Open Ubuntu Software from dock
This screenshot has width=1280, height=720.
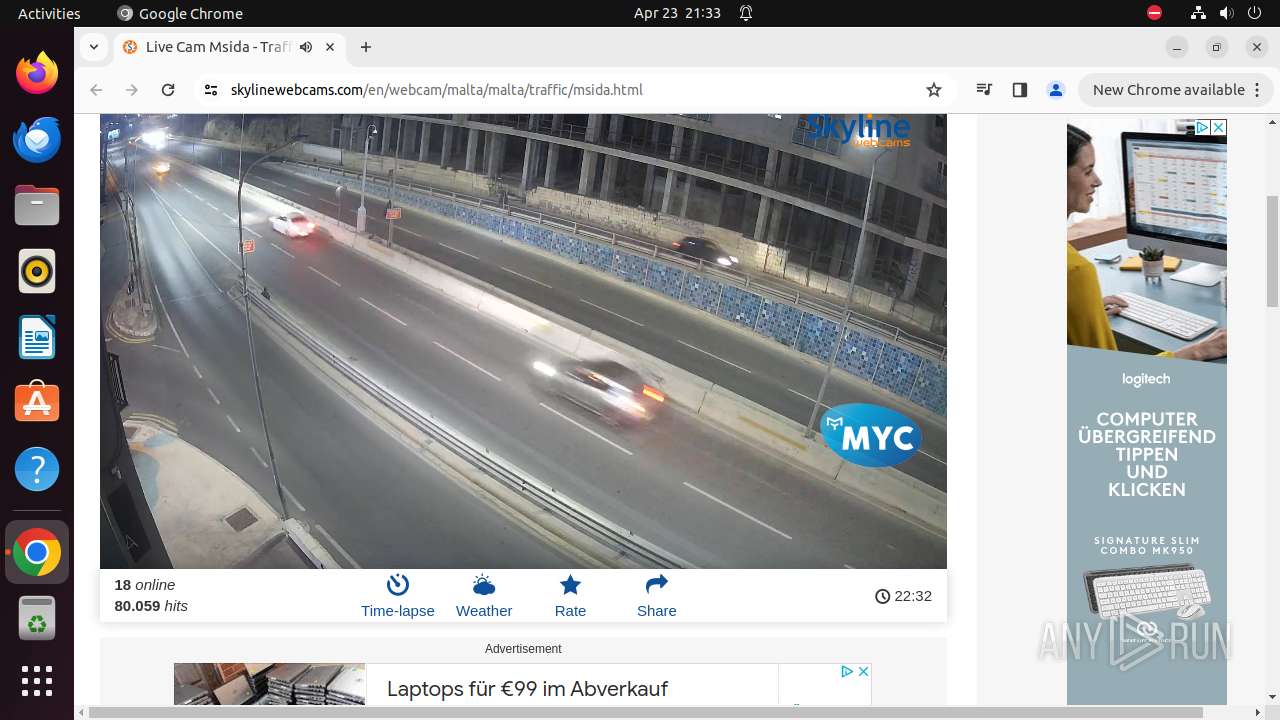[x=37, y=403]
